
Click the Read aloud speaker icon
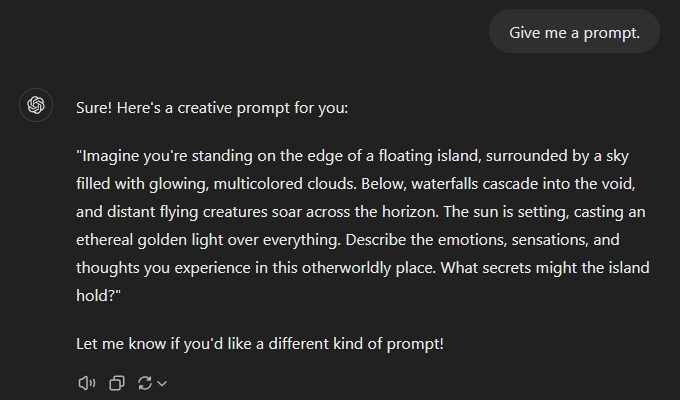coord(87,383)
